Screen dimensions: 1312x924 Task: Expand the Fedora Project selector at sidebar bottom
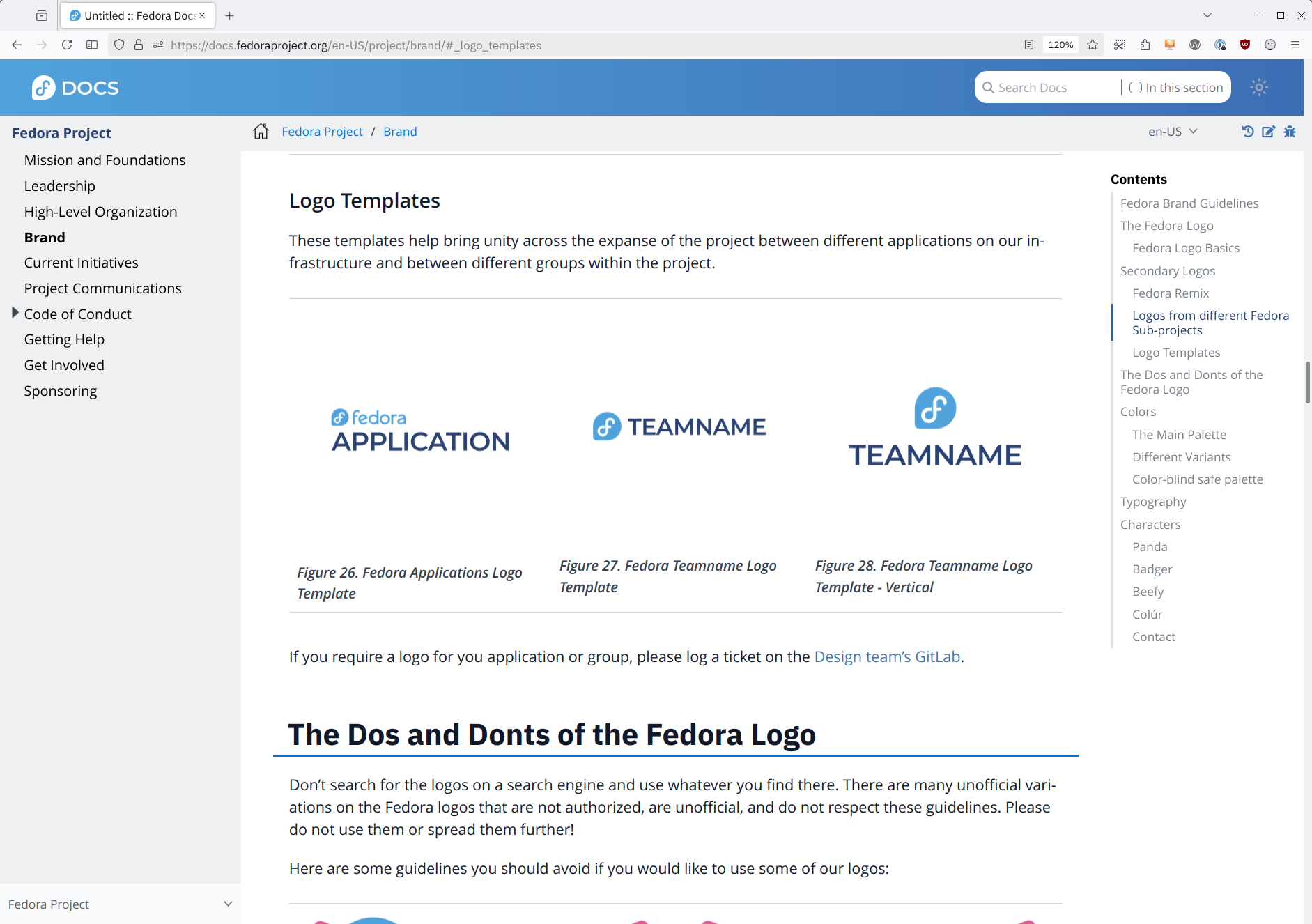[x=121, y=904]
